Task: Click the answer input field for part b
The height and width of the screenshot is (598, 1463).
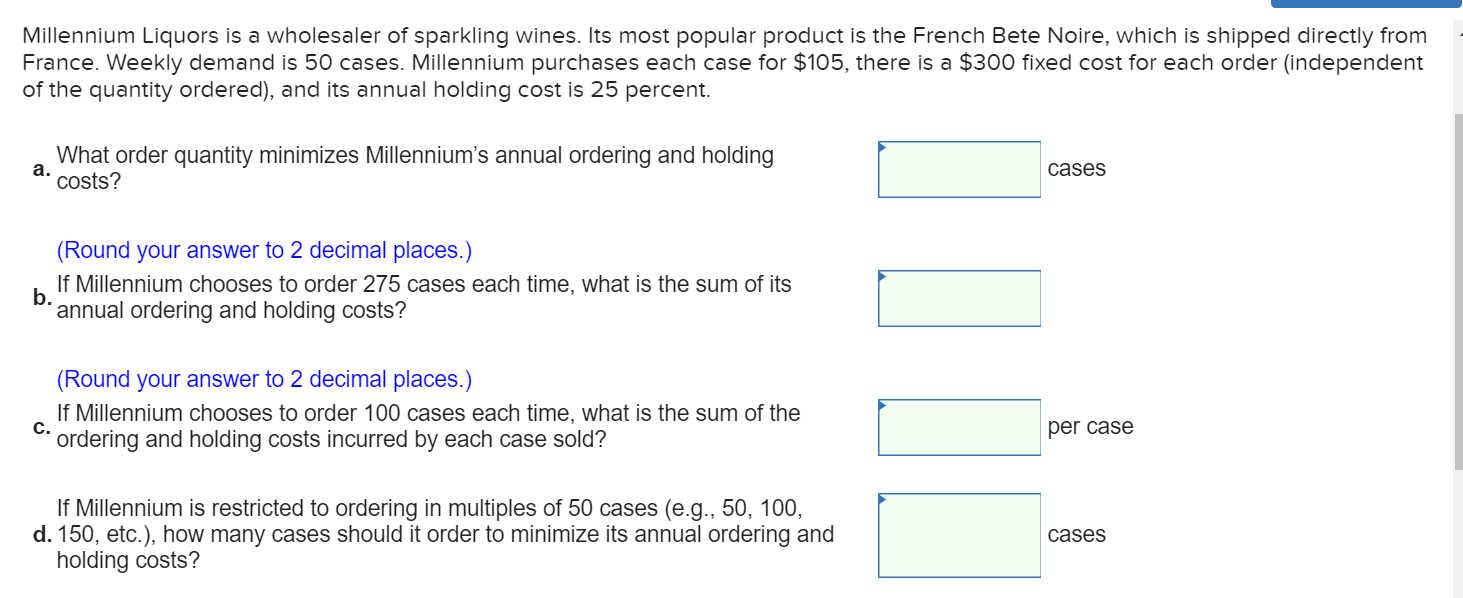Action: (957, 297)
